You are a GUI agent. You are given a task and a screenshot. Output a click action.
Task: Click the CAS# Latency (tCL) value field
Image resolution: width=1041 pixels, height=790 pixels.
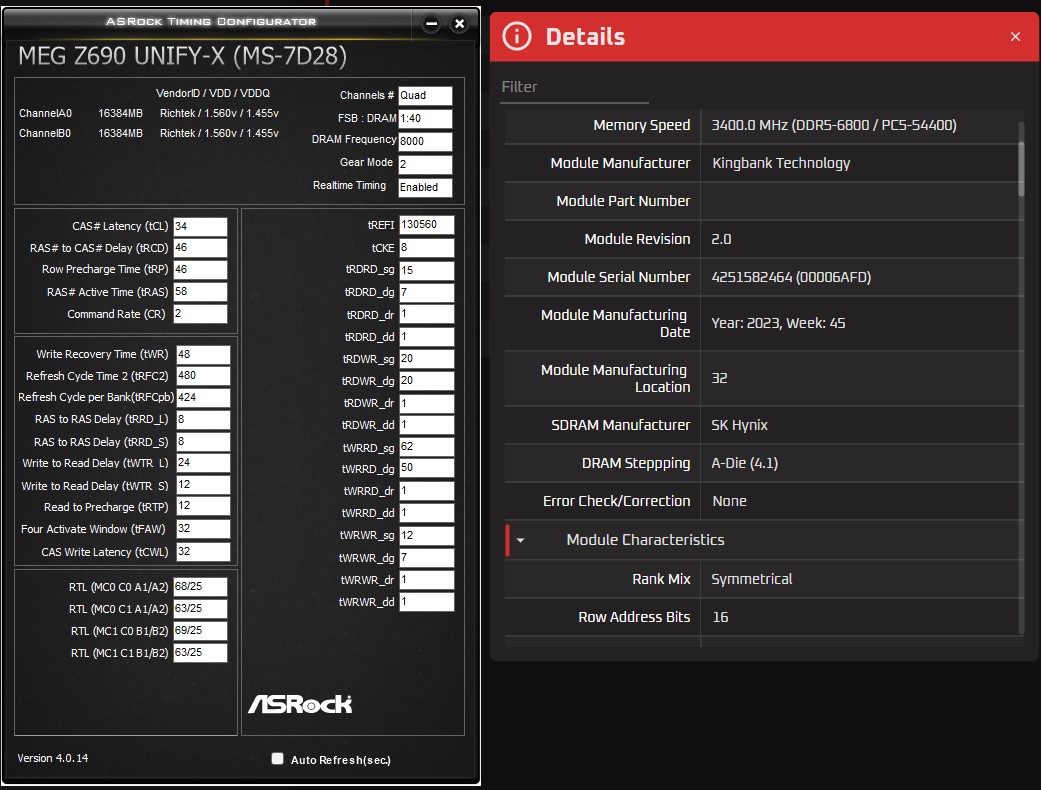pos(200,226)
